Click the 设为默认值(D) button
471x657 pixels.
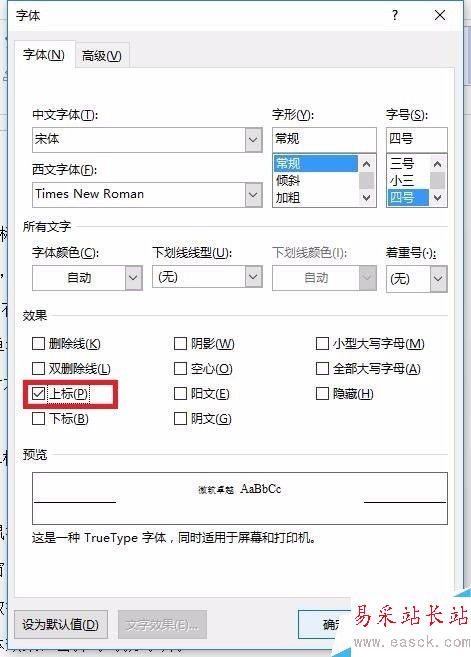(60, 624)
